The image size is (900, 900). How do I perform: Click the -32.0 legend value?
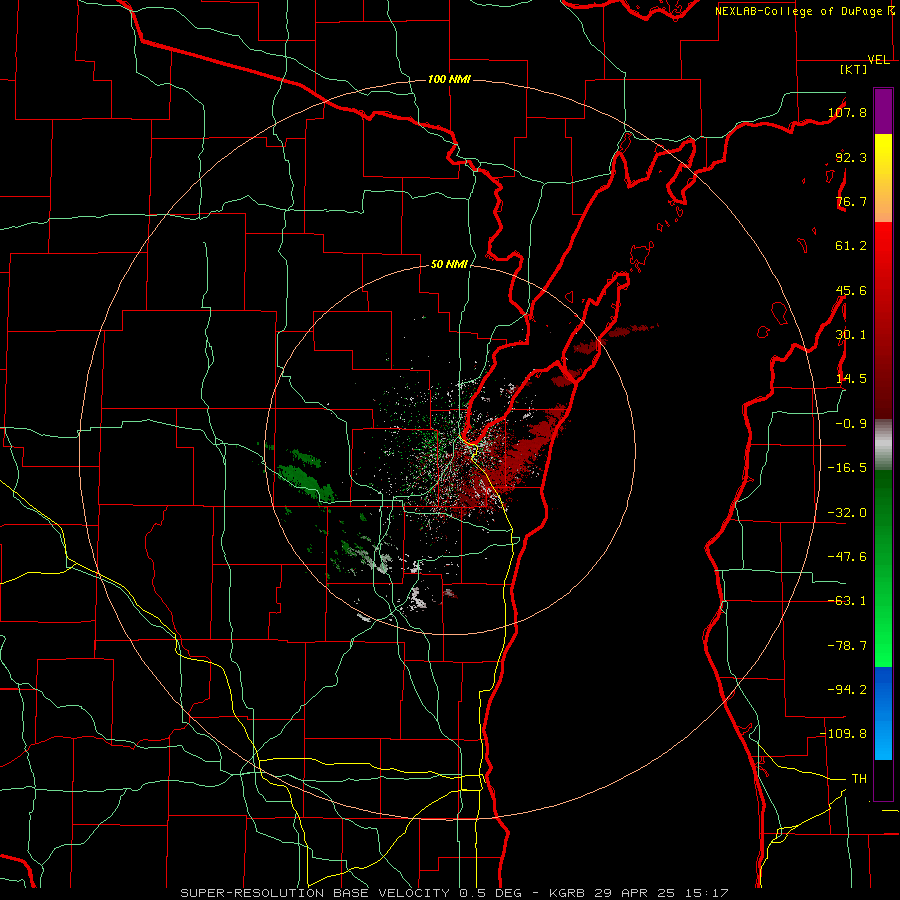pos(847,513)
